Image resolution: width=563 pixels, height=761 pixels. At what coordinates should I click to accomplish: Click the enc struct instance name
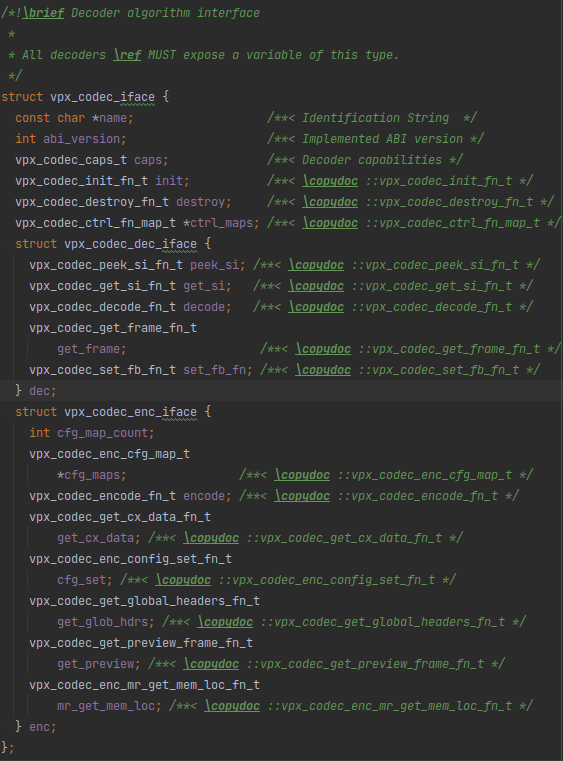[x=39, y=727]
